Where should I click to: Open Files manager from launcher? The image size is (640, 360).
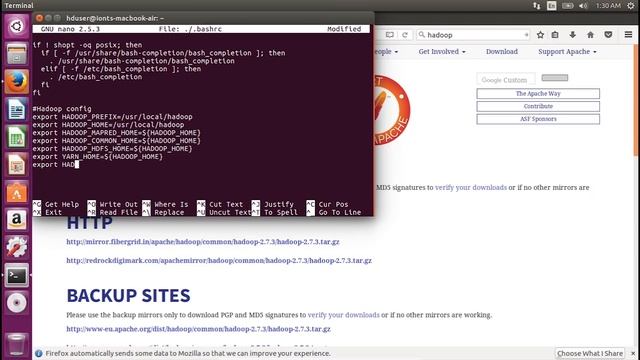16,54
